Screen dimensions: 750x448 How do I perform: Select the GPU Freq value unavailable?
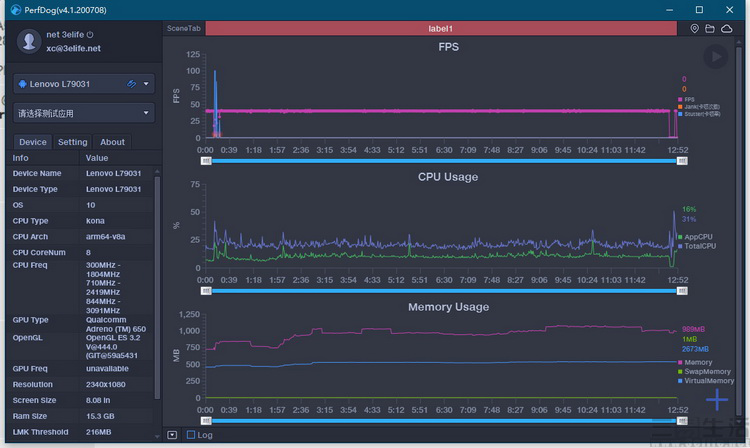(107, 369)
